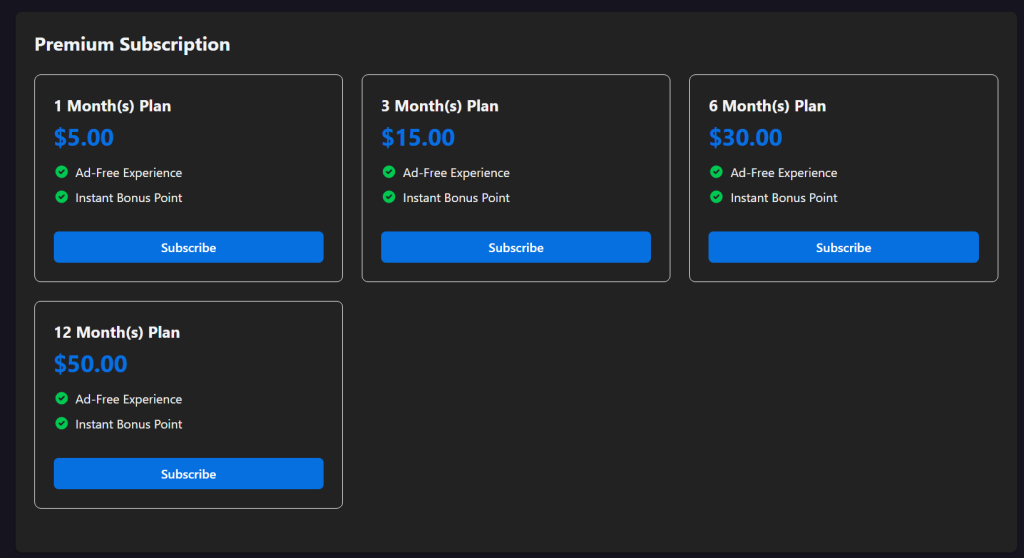The height and width of the screenshot is (558, 1024).
Task: Click the 12 Month(s) Plan title
Action: pyautogui.click(x=117, y=332)
